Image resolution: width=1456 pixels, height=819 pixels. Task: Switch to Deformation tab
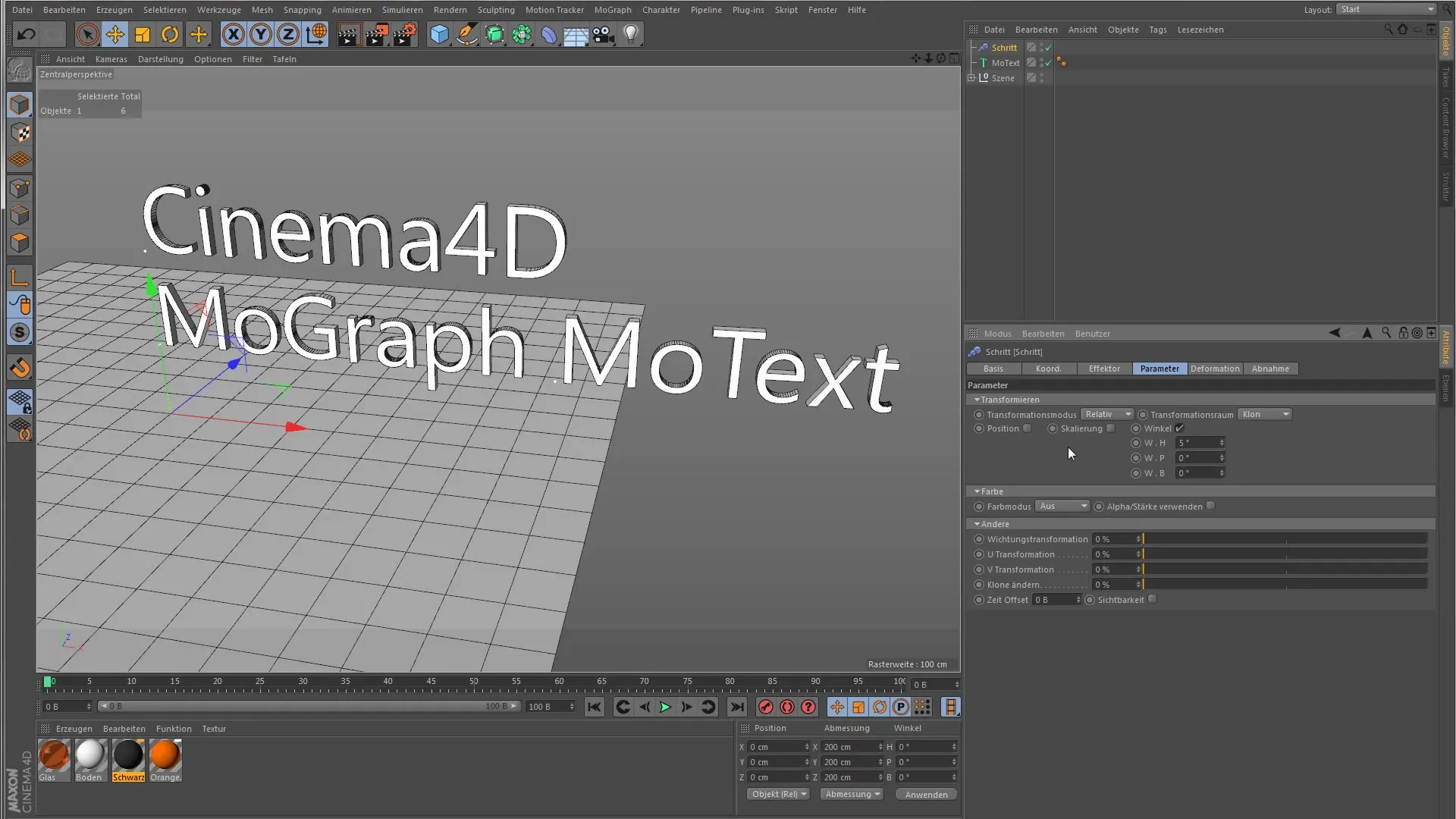[1215, 369]
